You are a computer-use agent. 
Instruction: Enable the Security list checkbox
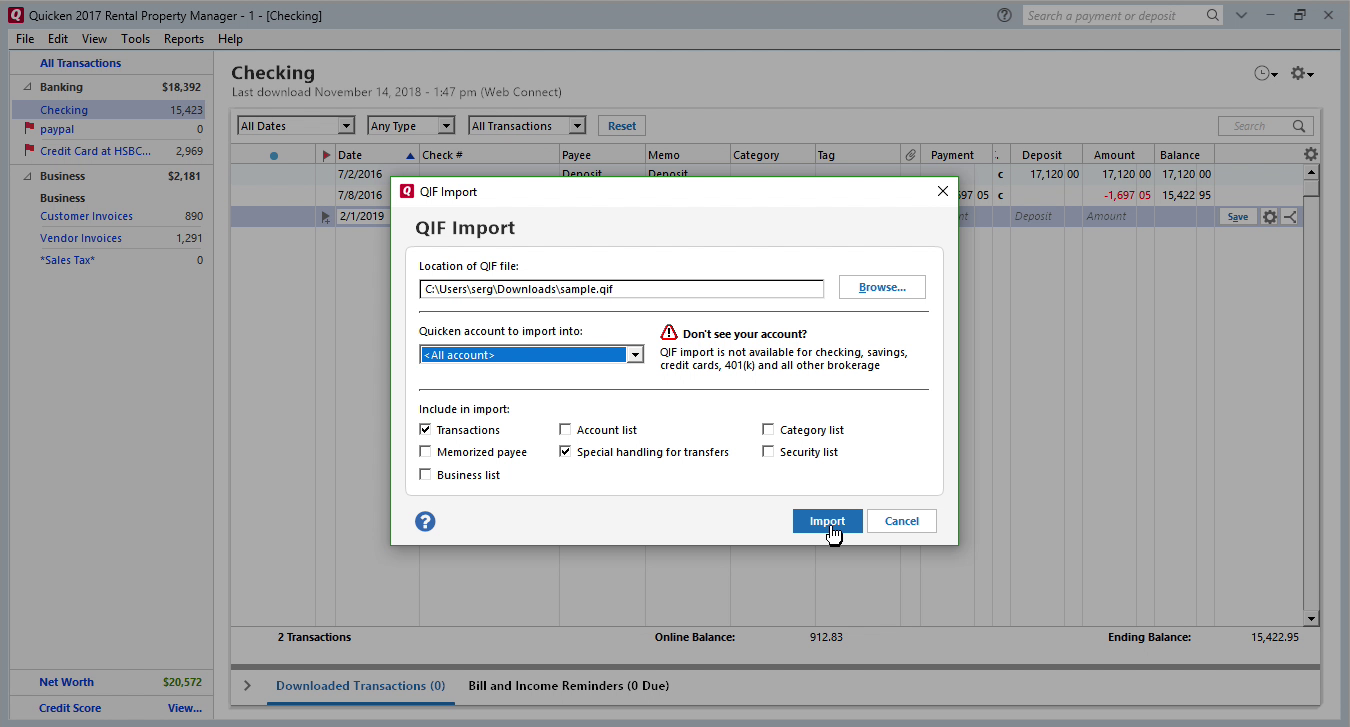click(768, 452)
